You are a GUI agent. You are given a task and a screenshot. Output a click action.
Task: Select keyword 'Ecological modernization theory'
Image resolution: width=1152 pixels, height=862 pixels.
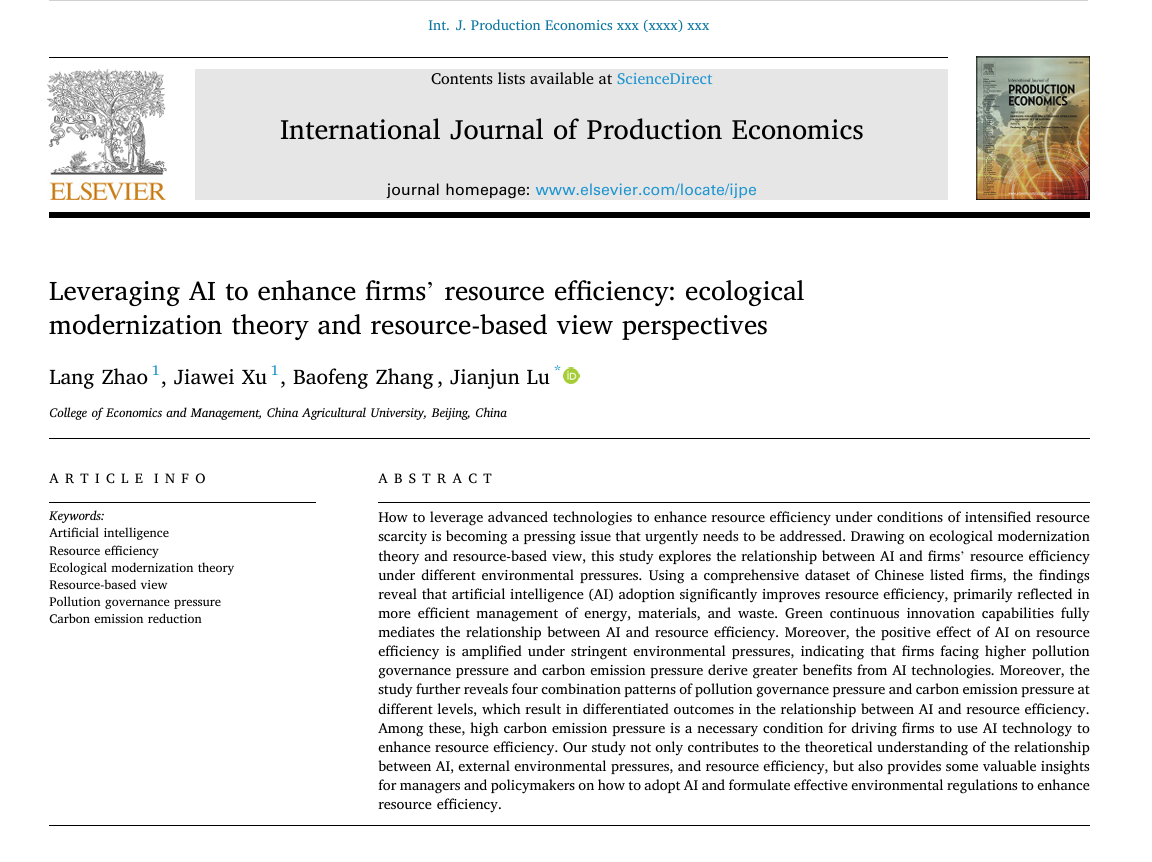coord(141,567)
